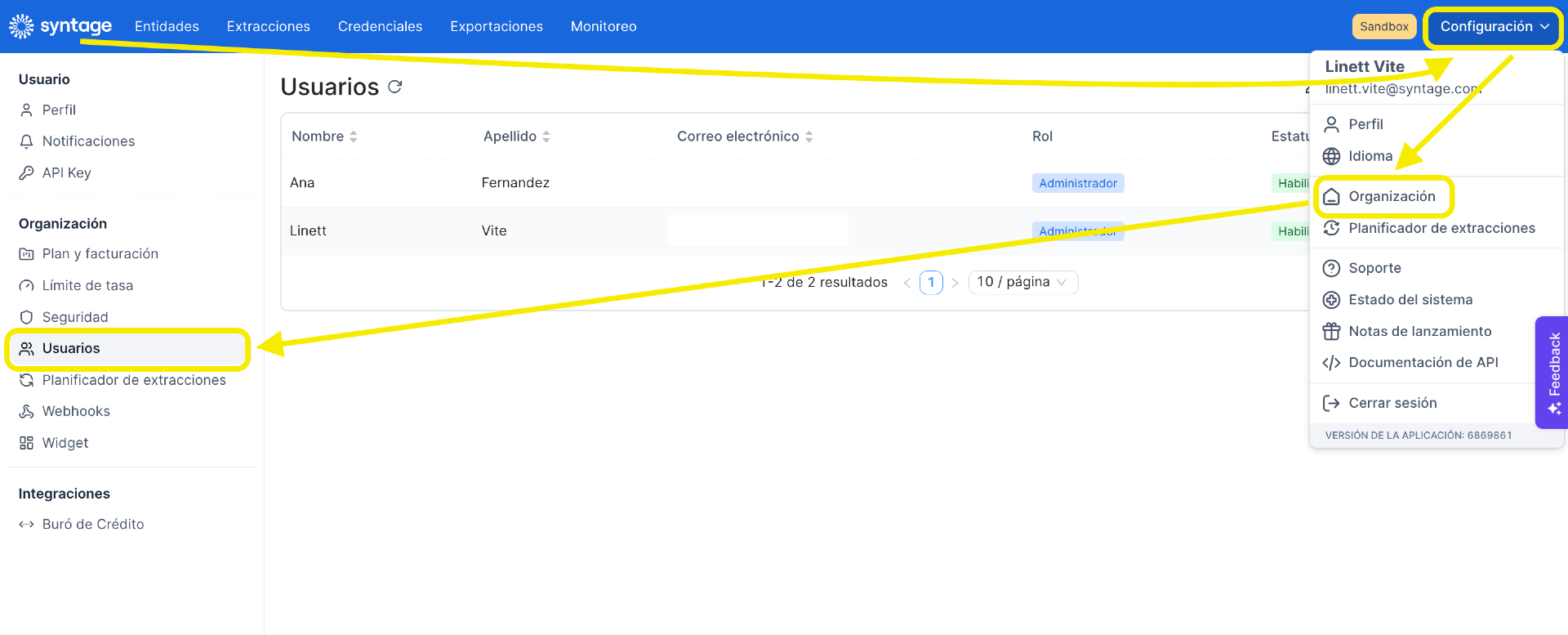Viewport: 1568px width, 635px height.
Task: Open Plan y facturación in sidebar
Action: pos(100,254)
